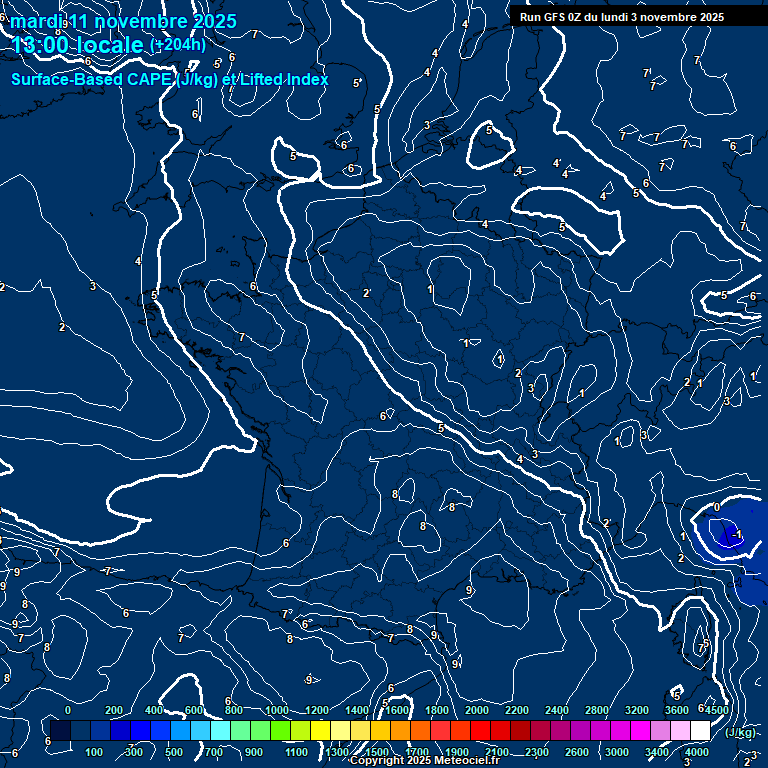Click the 'Surface-Based CAPE (J/kg) et Lifted Index' title
Screen dimensions: 768x768
click(169, 79)
